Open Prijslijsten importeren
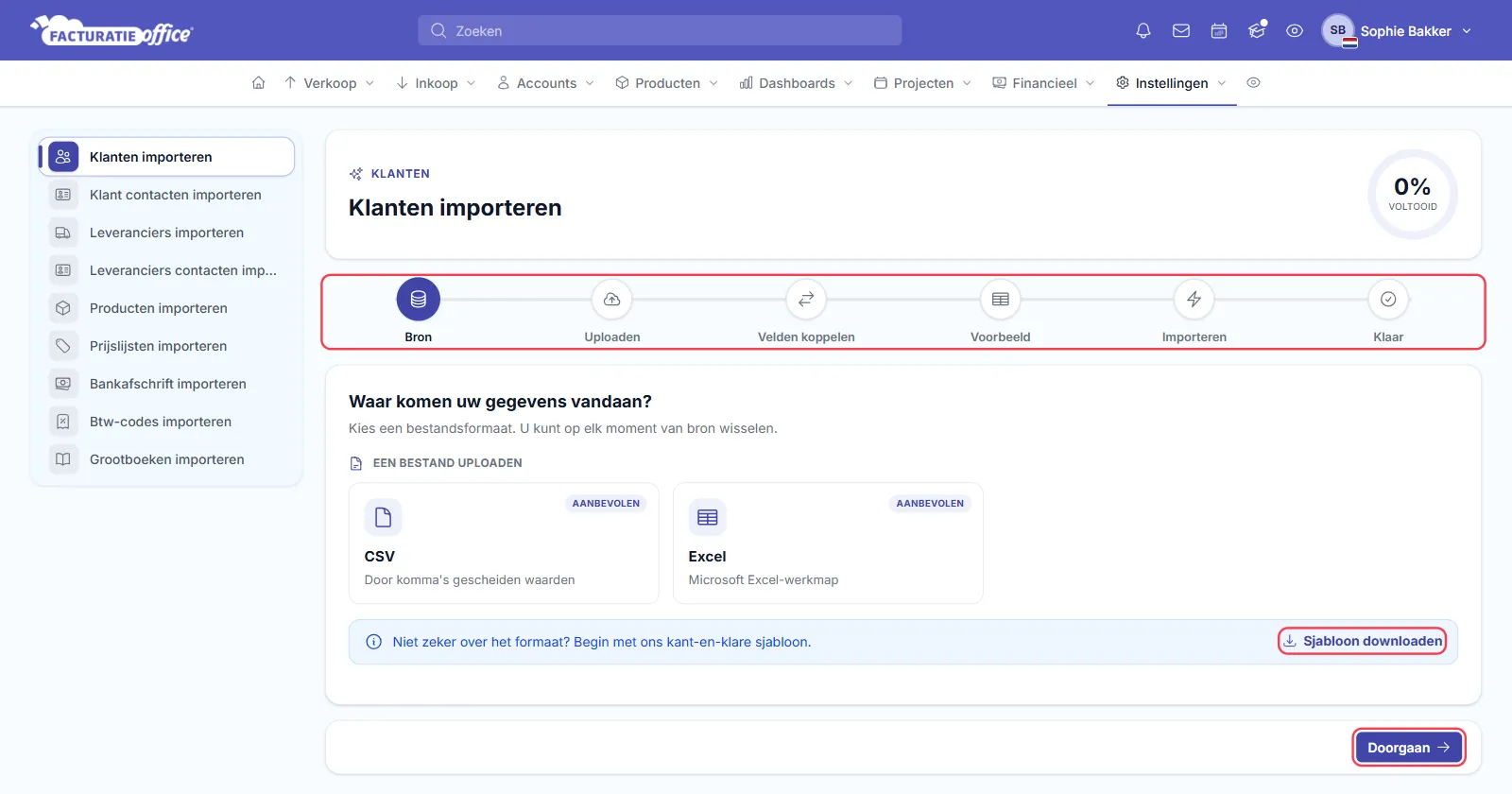The height and width of the screenshot is (794, 1512). pyautogui.click(x=166, y=346)
